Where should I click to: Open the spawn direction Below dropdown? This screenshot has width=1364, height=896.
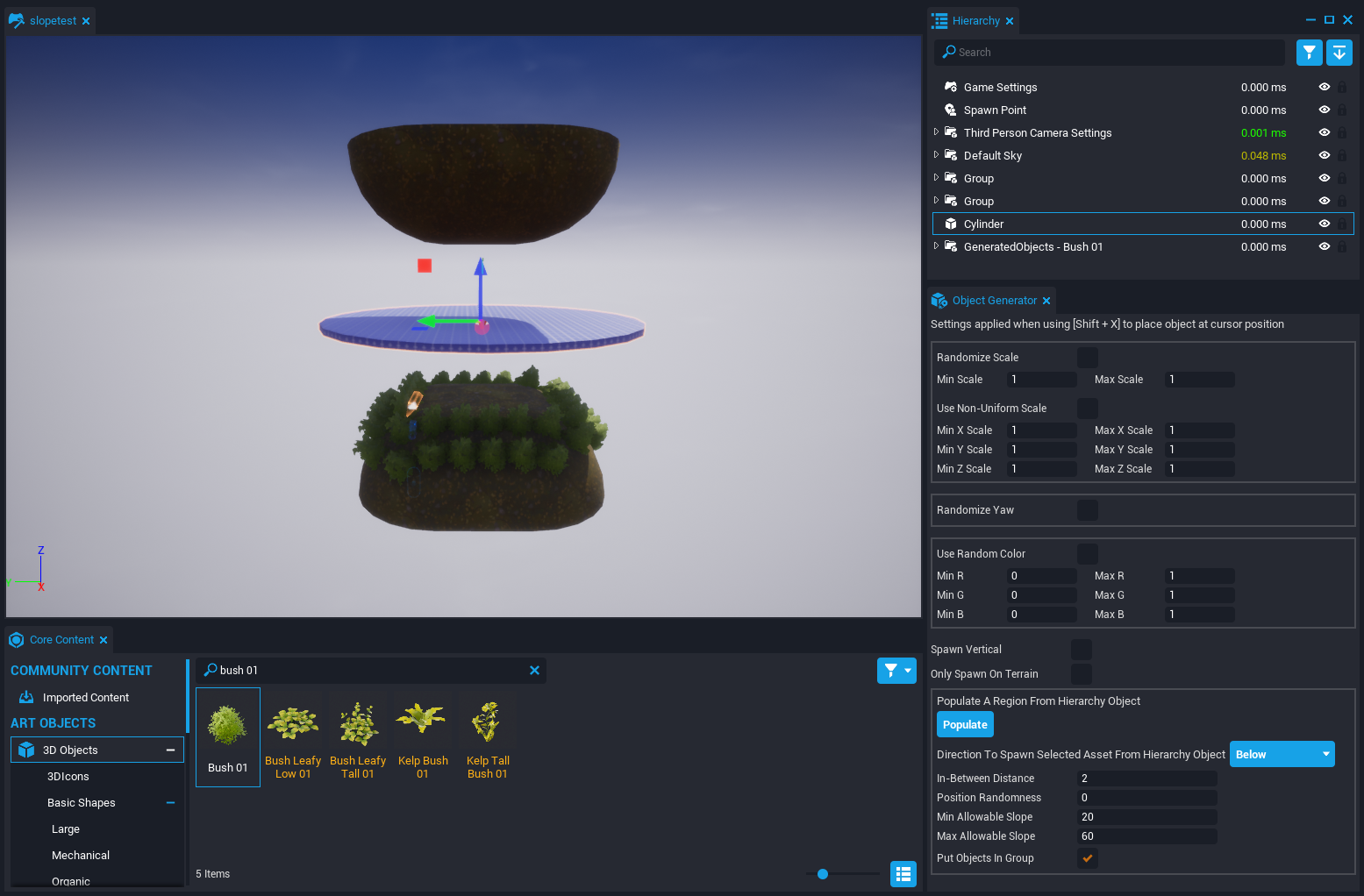coord(1281,755)
